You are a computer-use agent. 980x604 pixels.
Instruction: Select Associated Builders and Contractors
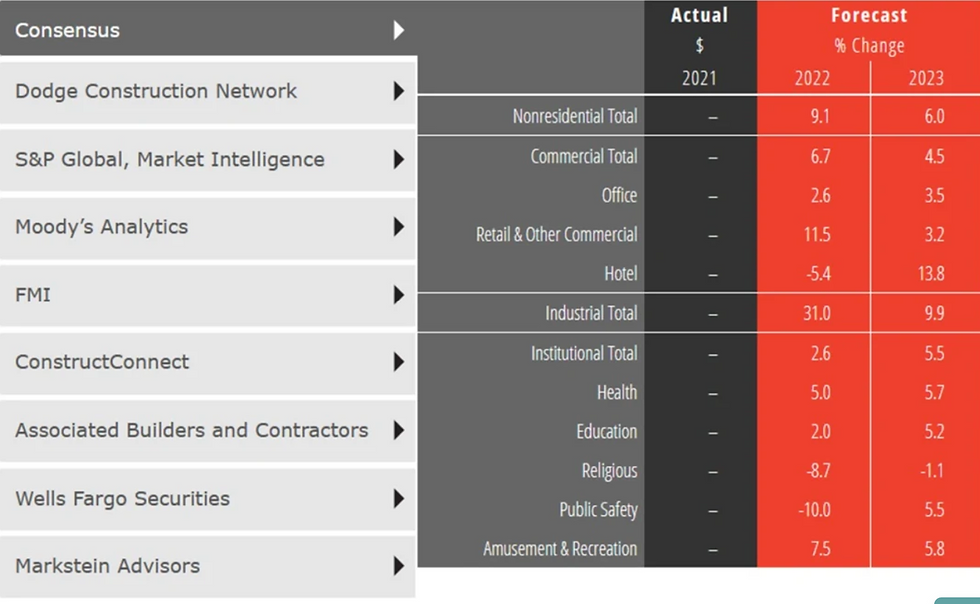(208, 430)
